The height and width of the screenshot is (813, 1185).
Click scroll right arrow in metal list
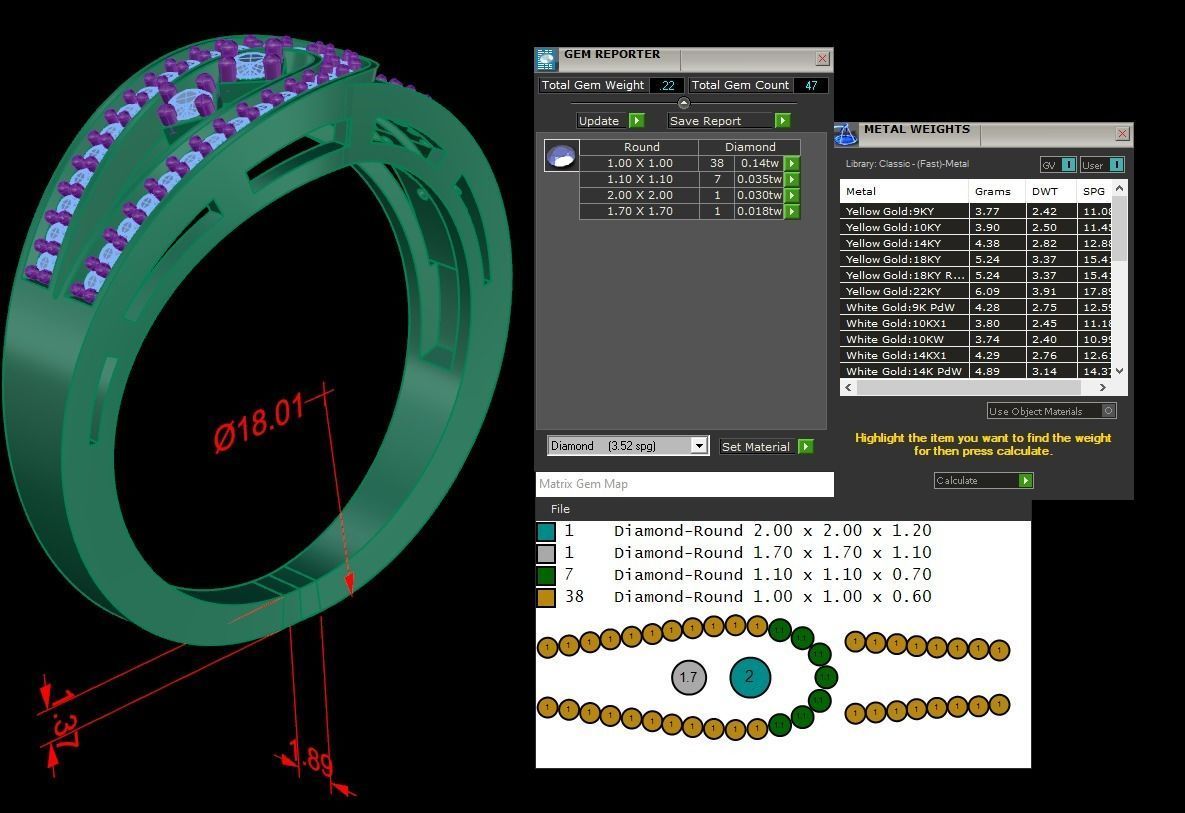pyautogui.click(x=1103, y=388)
